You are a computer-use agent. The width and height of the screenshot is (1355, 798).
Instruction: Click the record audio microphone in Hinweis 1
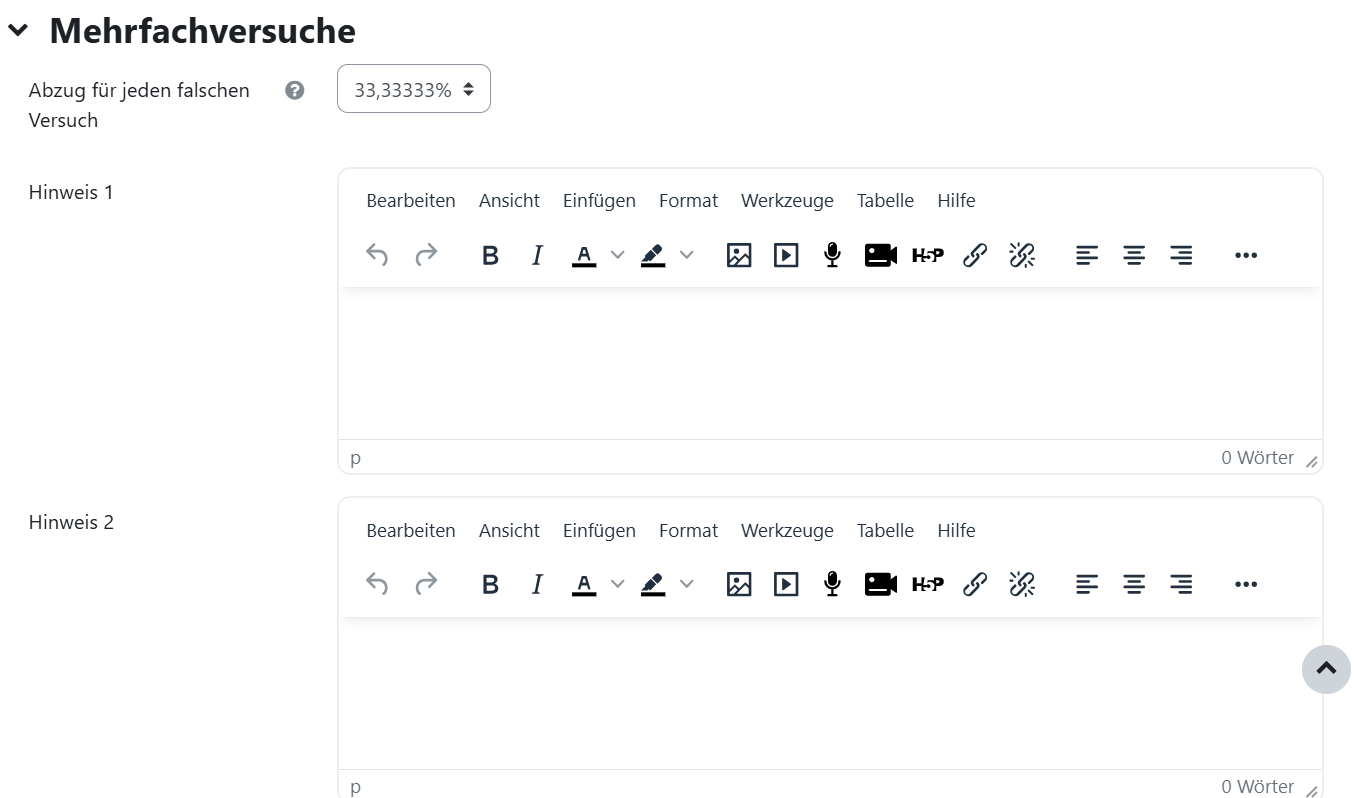coord(832,256)
